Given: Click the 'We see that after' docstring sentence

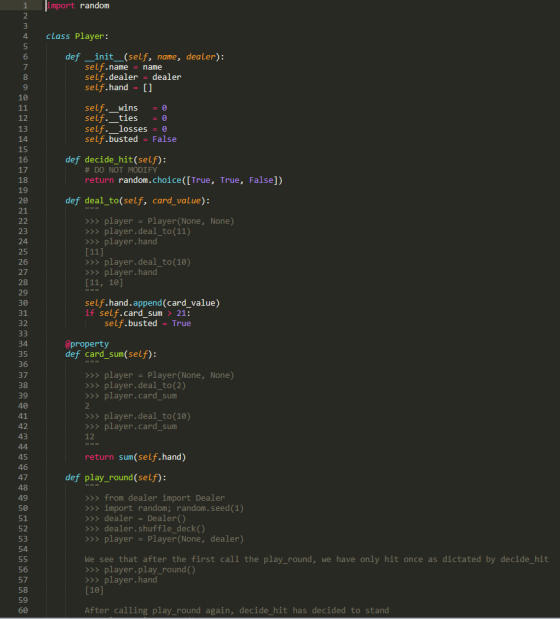Looking at the screenshot, I should click(317, 559).
